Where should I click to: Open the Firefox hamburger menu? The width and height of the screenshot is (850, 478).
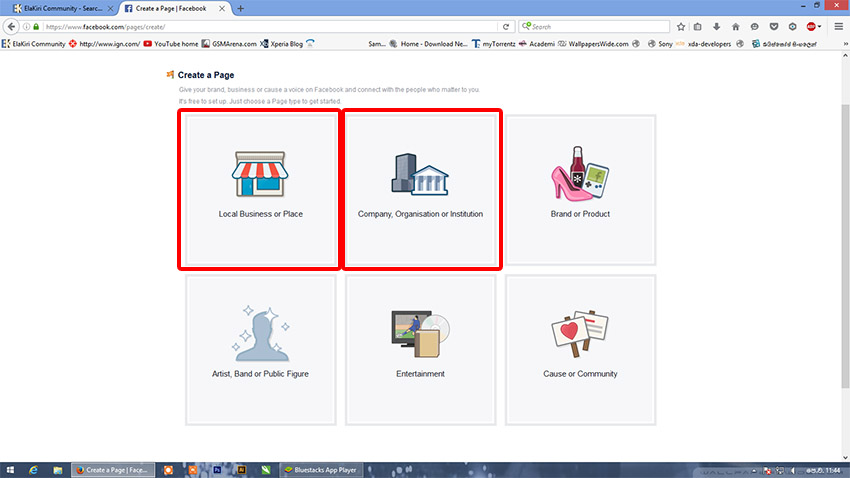pos(839,27)
